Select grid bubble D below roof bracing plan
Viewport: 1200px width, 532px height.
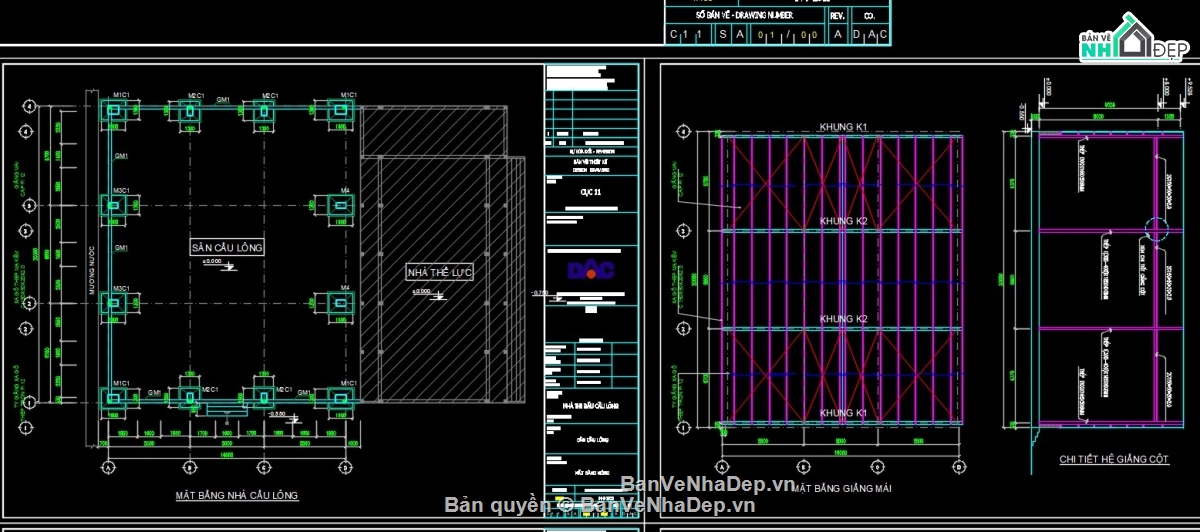click(x=957, y=466)
